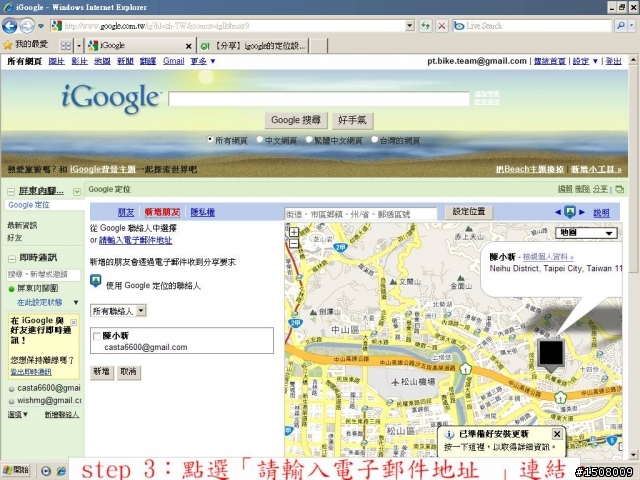Open the 選項 chat options menu
Image resolution: width=640 pixels, height=480 pixels.
(x=18, y=414)
